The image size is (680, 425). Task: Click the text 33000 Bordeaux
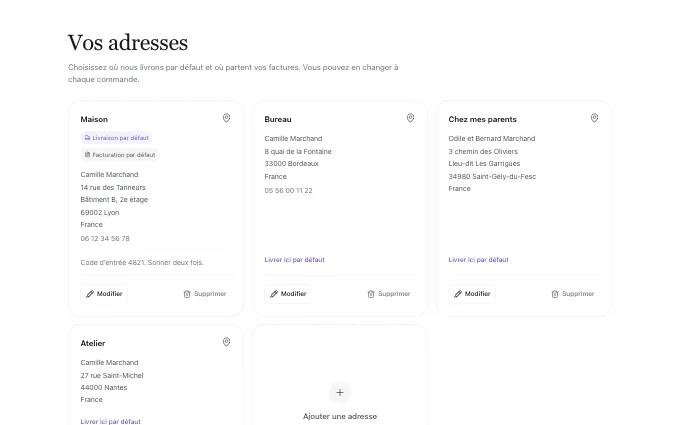point(291,163)
